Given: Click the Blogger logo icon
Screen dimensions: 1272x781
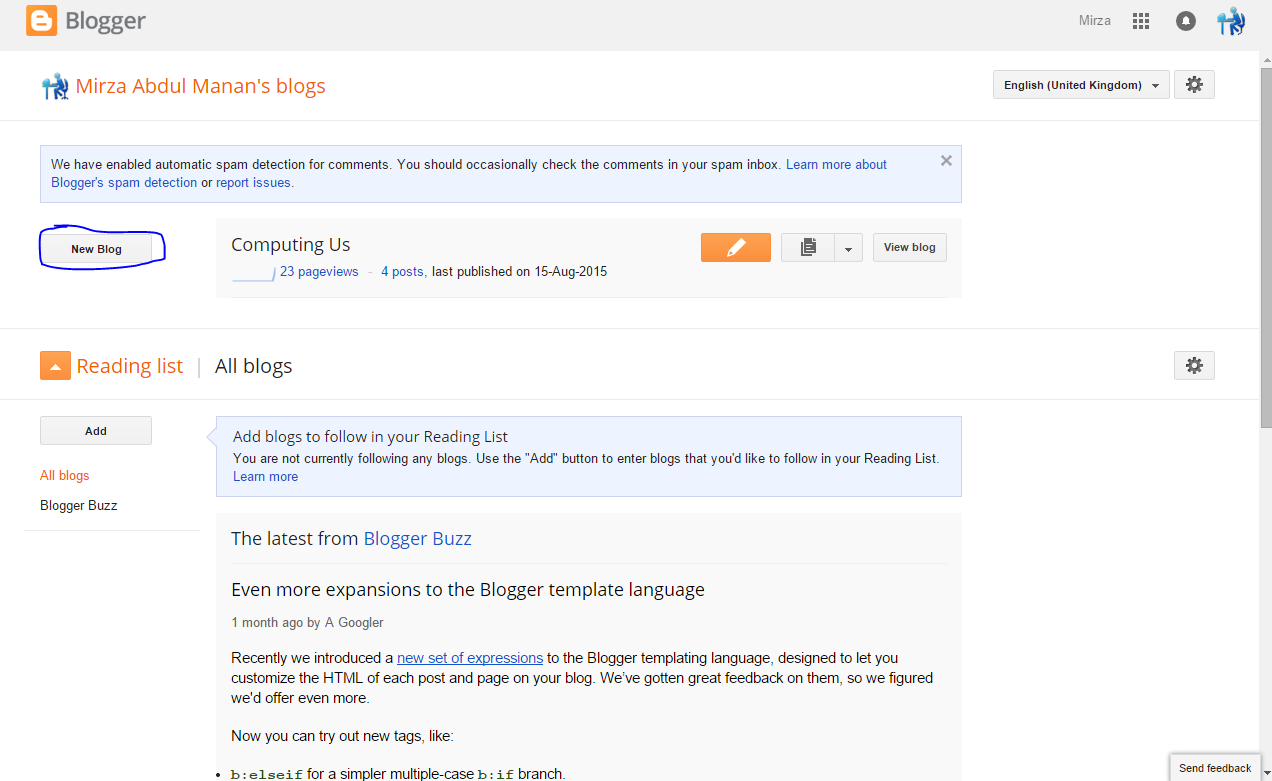Looking at the screenshot, I should 41,21.
